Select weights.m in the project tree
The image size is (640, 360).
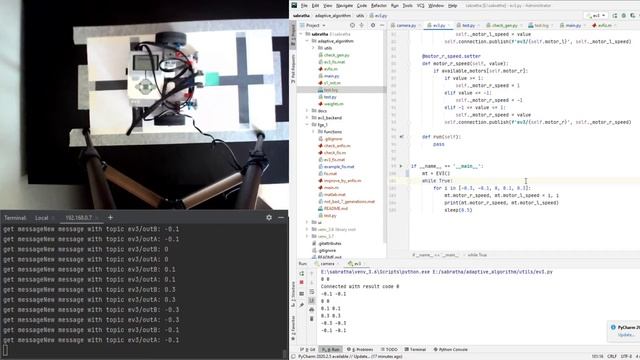point(333,104)
